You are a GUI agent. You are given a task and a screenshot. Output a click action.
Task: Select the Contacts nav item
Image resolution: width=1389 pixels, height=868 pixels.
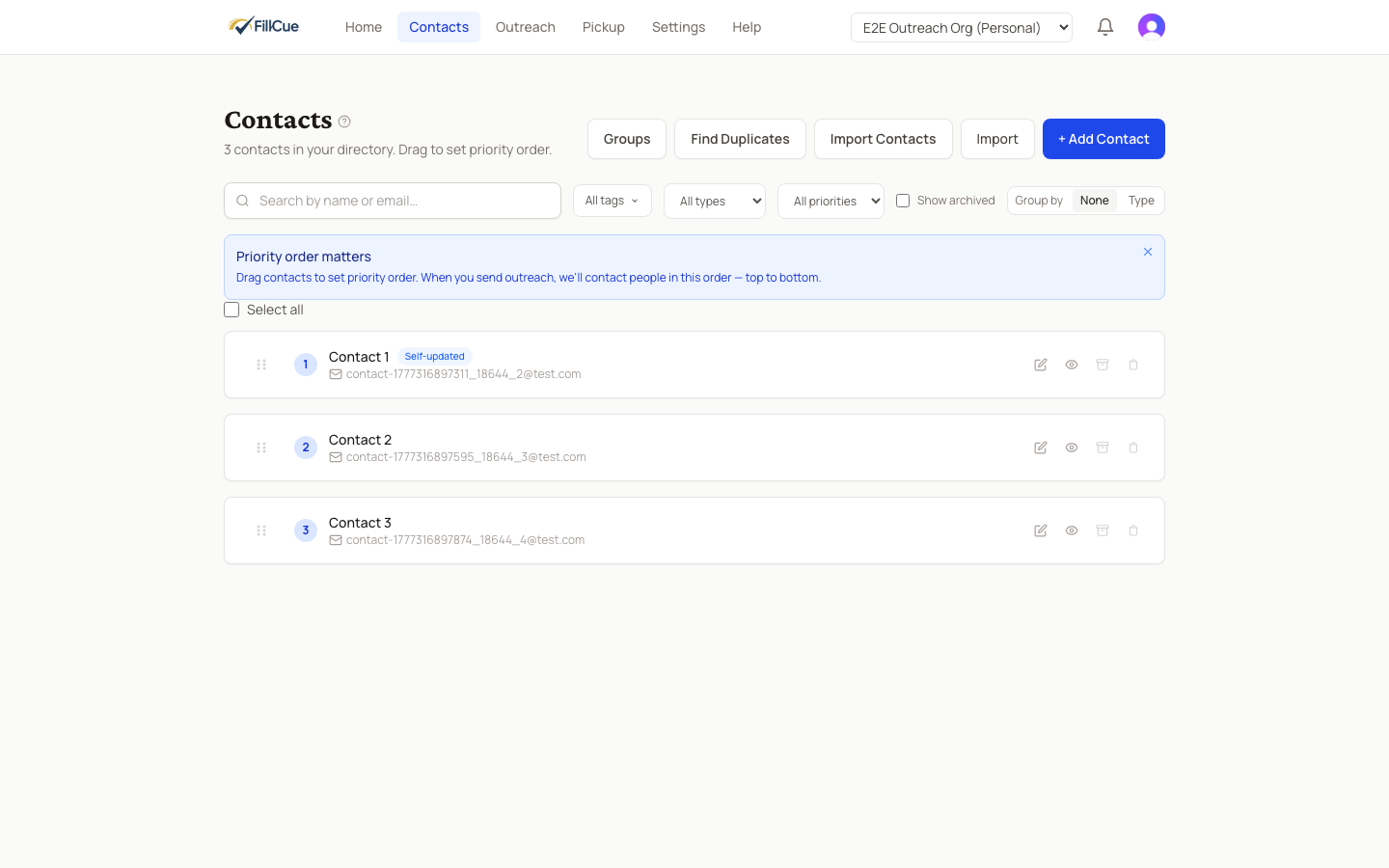click(439, 27)
